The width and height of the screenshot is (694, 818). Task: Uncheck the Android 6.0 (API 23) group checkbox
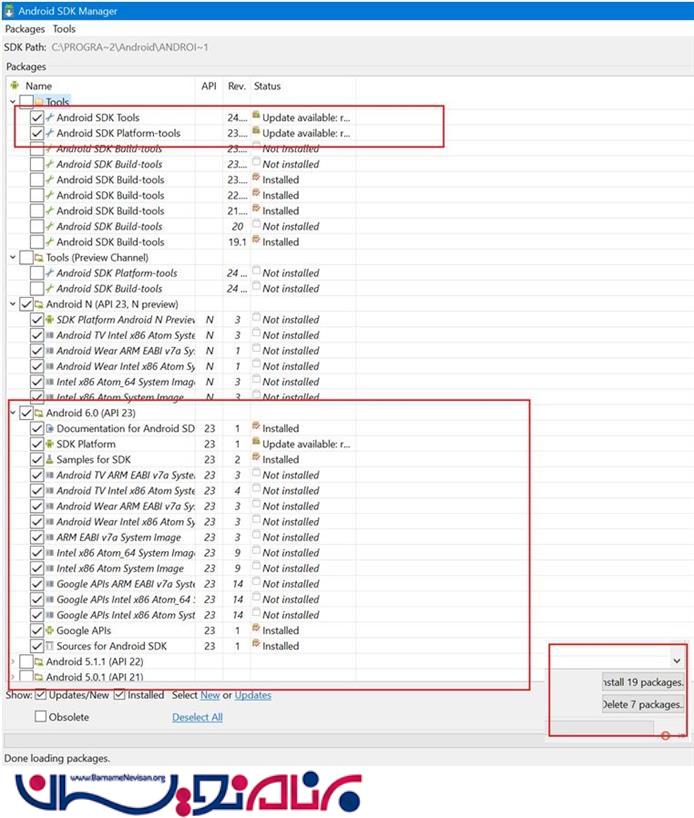pyautogui.click(x=26, y=413)
